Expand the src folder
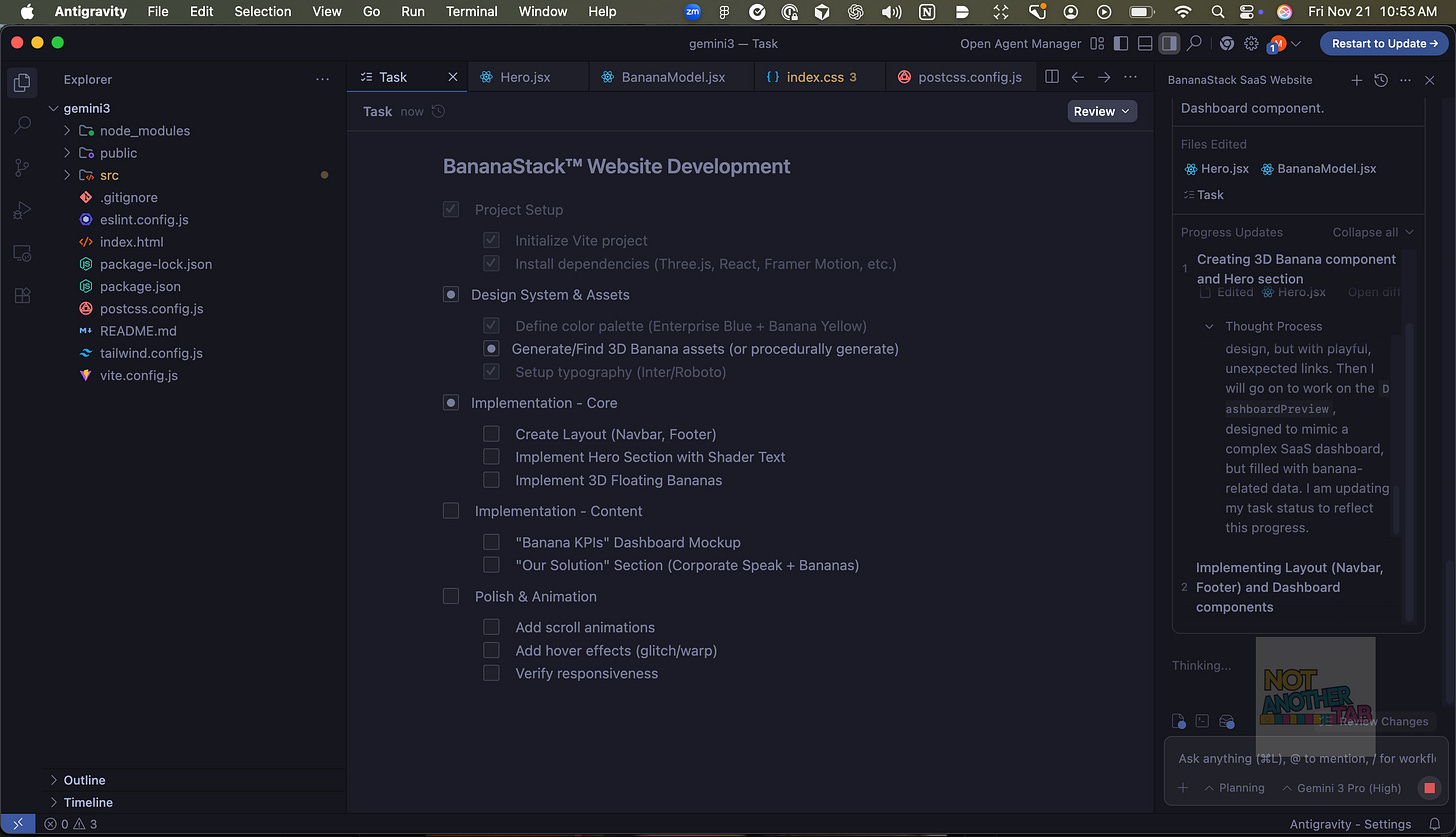1456x837 pixels. [x=67, y=175]
